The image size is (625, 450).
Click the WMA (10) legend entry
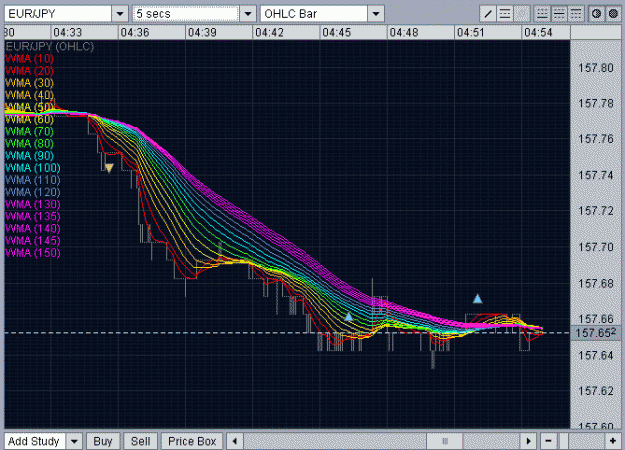click(29, 59)
